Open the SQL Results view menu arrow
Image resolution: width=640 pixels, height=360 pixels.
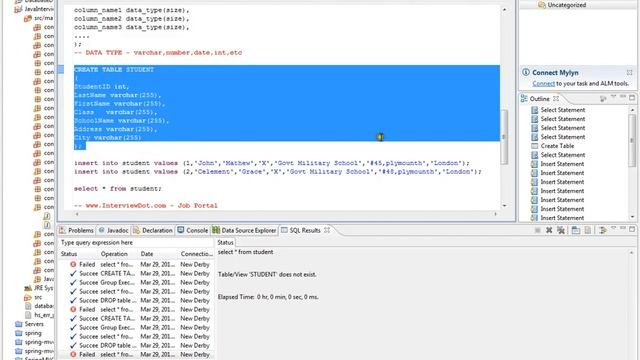613,229
